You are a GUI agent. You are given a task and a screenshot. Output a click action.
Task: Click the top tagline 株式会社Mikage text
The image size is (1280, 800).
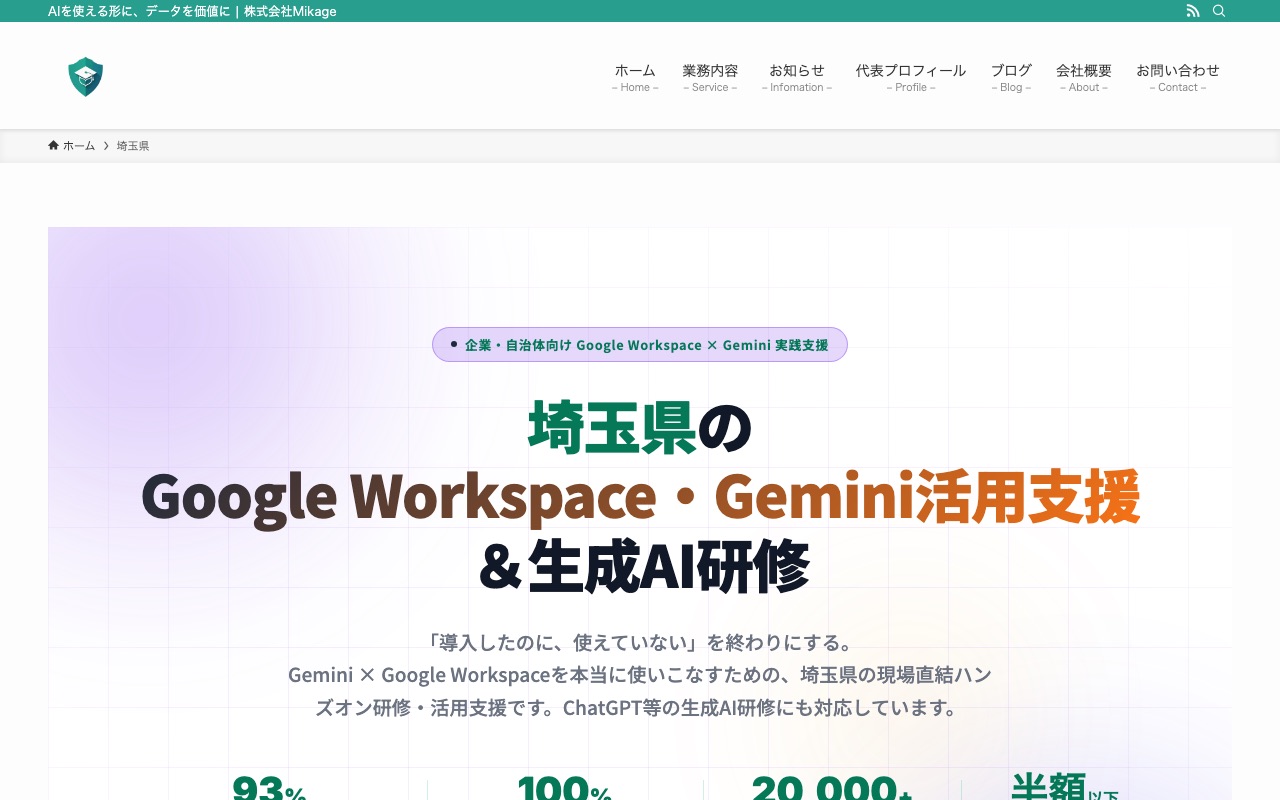pyautogui.click(x=290, y=11)
